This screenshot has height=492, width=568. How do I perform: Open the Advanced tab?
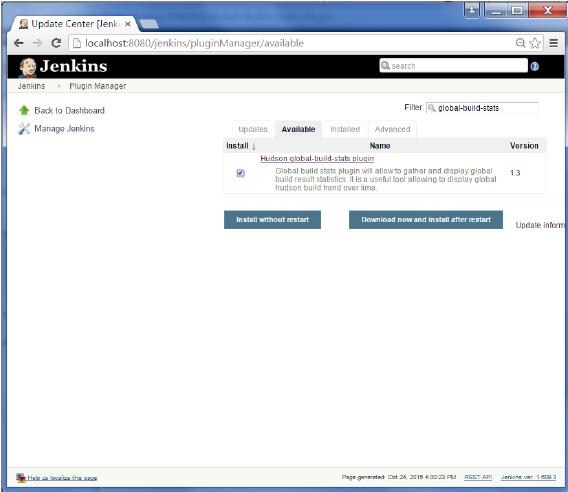(x=392, y=129)
